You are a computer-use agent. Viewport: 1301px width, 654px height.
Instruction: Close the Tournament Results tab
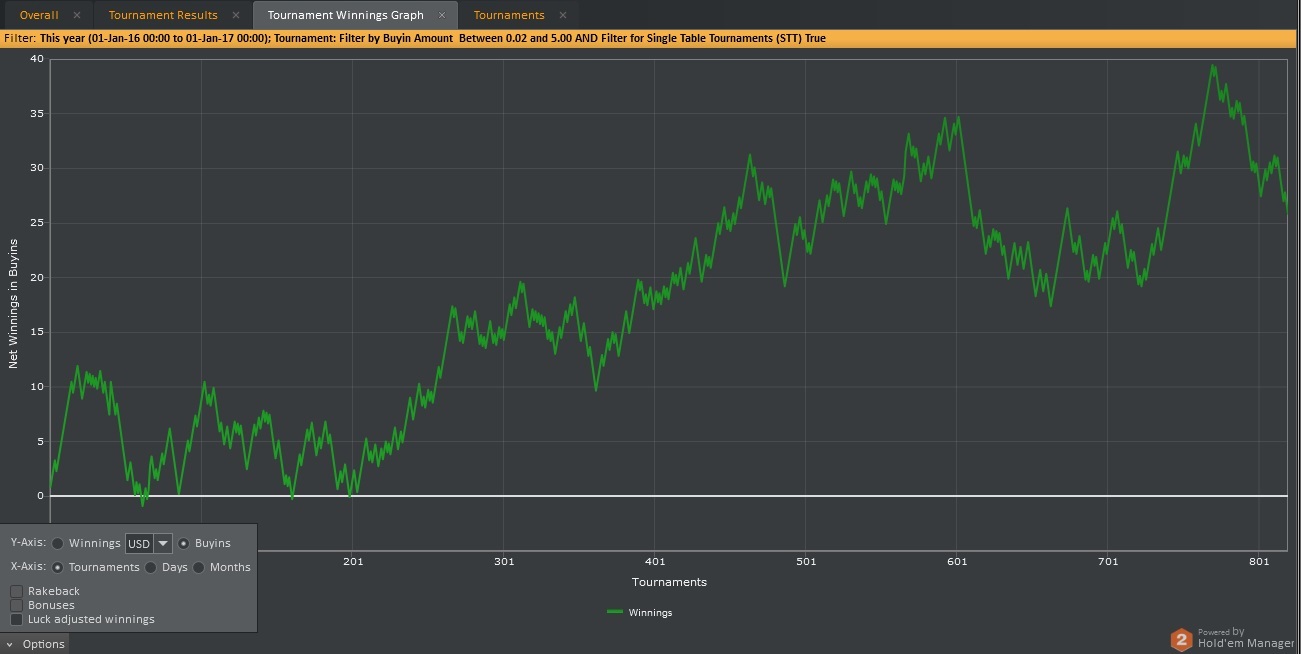click(x=236, y=15)
